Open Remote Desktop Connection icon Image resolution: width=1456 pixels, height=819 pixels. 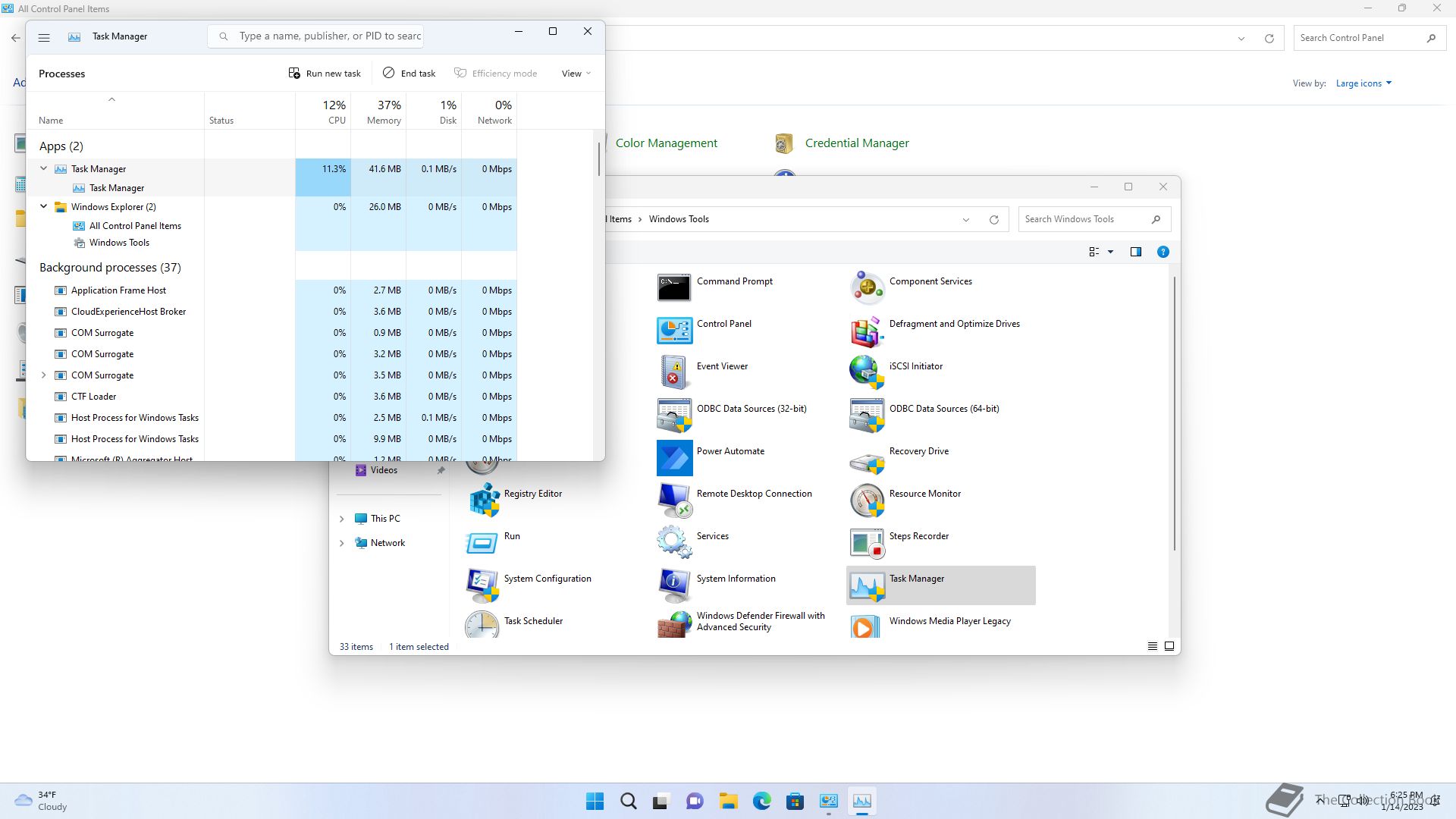pyautogui.click(x=673, y=500)
